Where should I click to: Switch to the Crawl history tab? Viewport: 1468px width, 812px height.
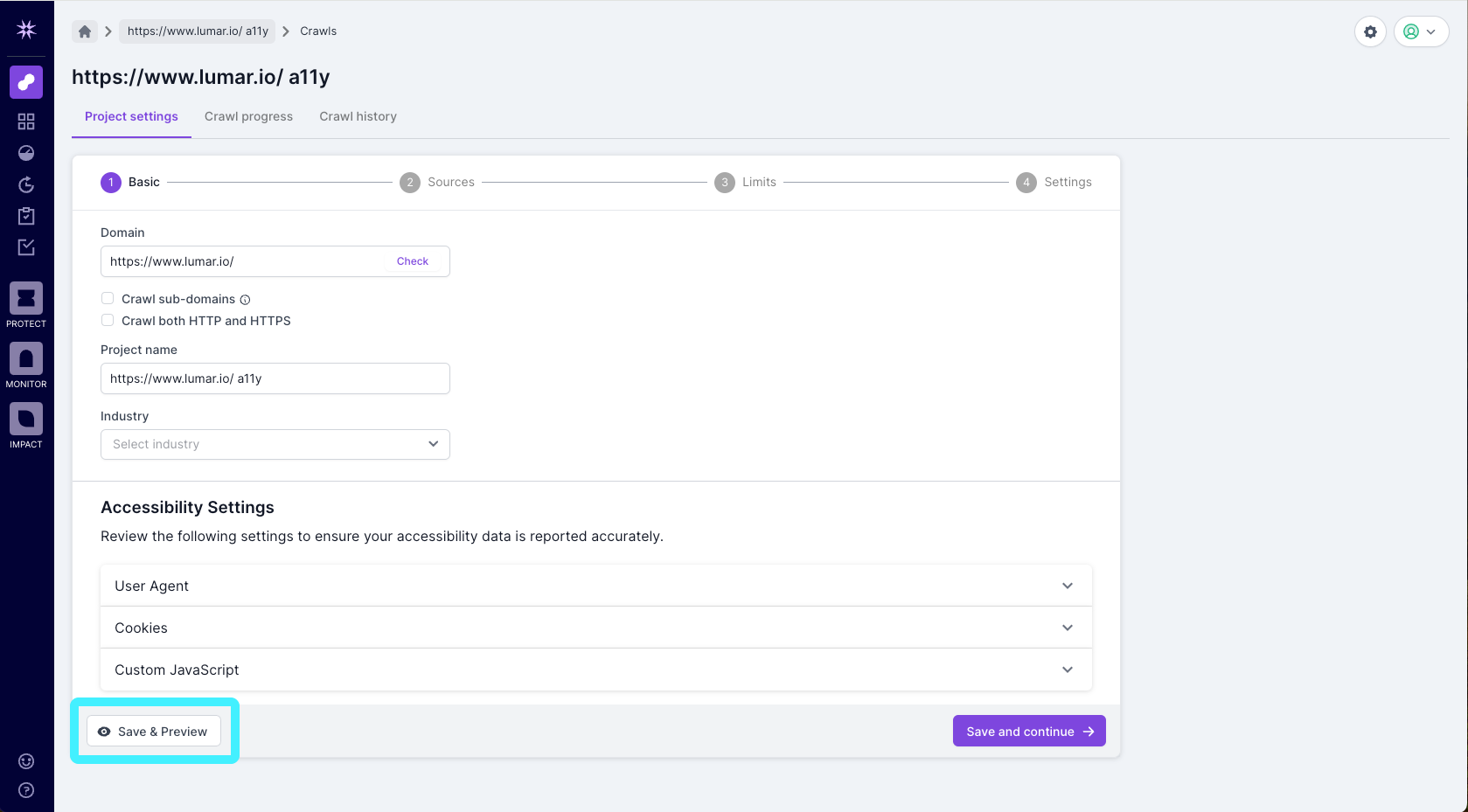pyautogui.click(x=358, y=116)
